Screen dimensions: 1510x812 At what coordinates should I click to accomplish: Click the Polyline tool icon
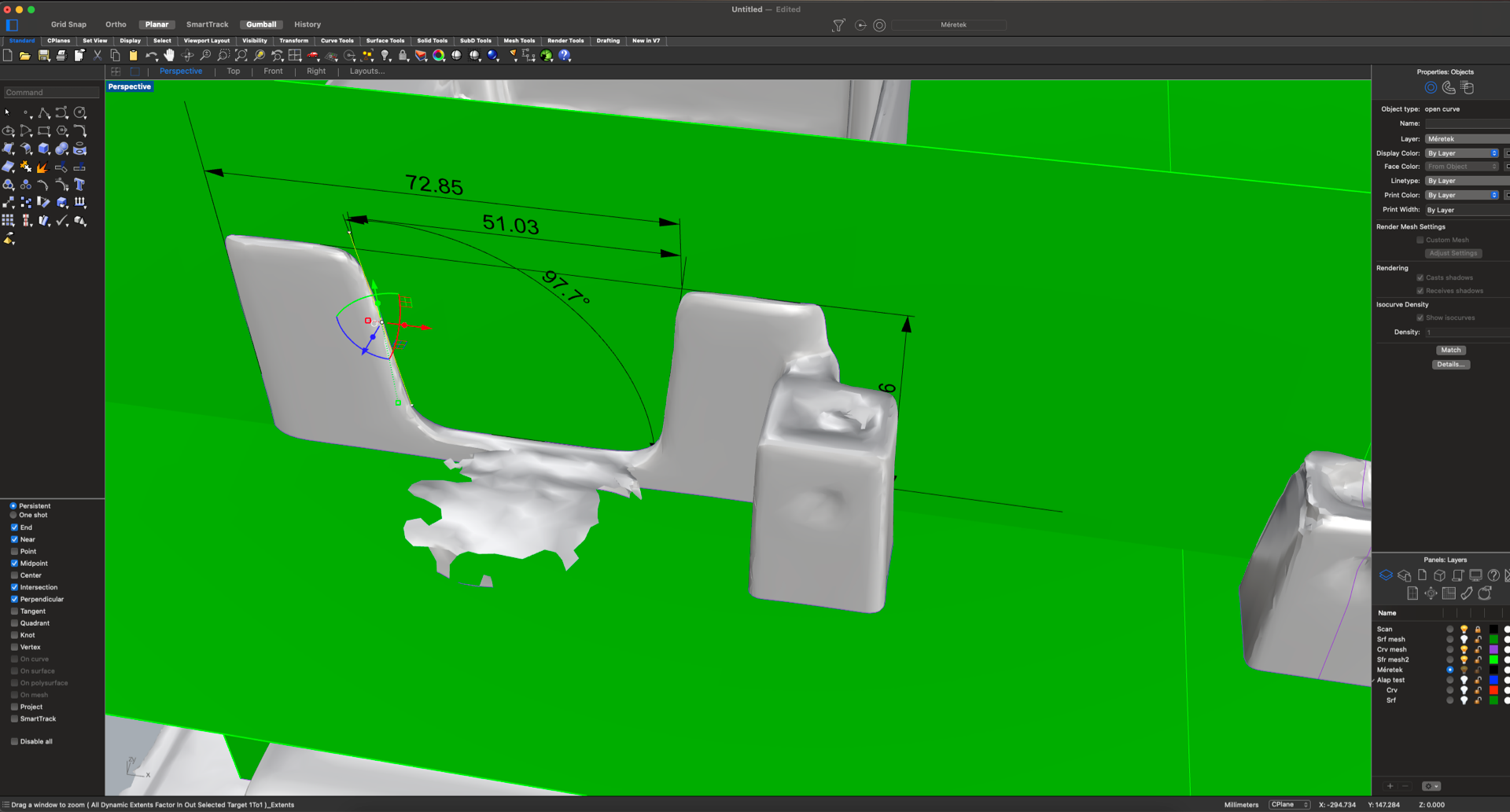click(44, 113)
